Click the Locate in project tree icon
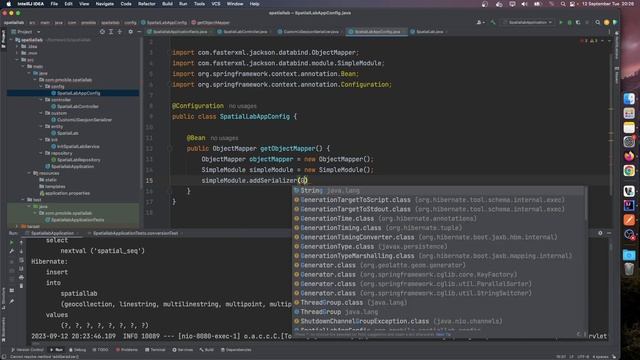 102,31
